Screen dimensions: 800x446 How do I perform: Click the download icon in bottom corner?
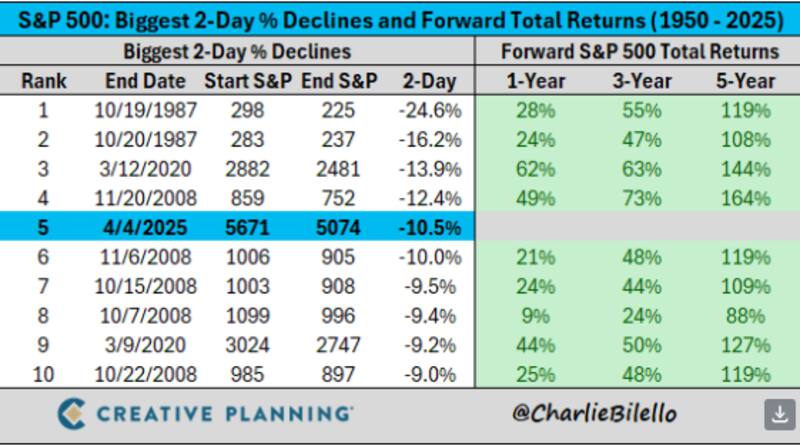tap(778, 413)
